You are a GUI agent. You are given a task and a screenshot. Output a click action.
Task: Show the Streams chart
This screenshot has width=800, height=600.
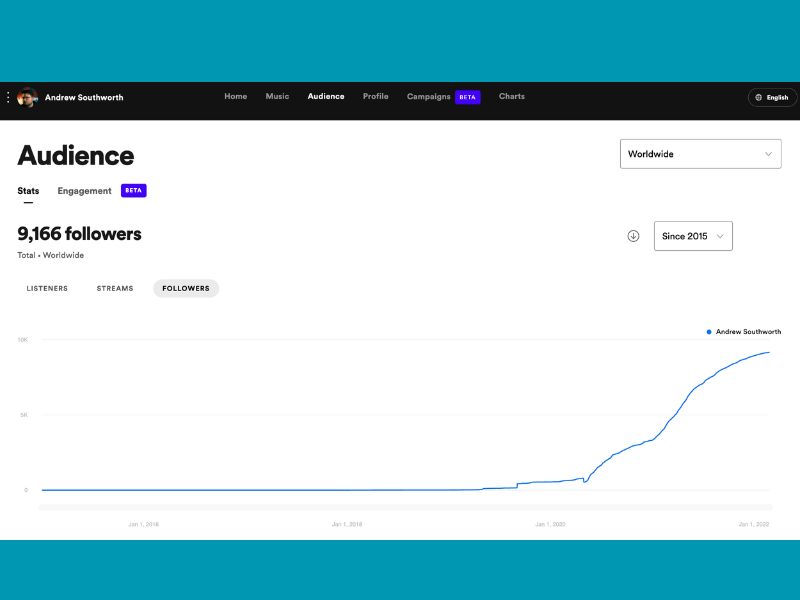(115, 288)
